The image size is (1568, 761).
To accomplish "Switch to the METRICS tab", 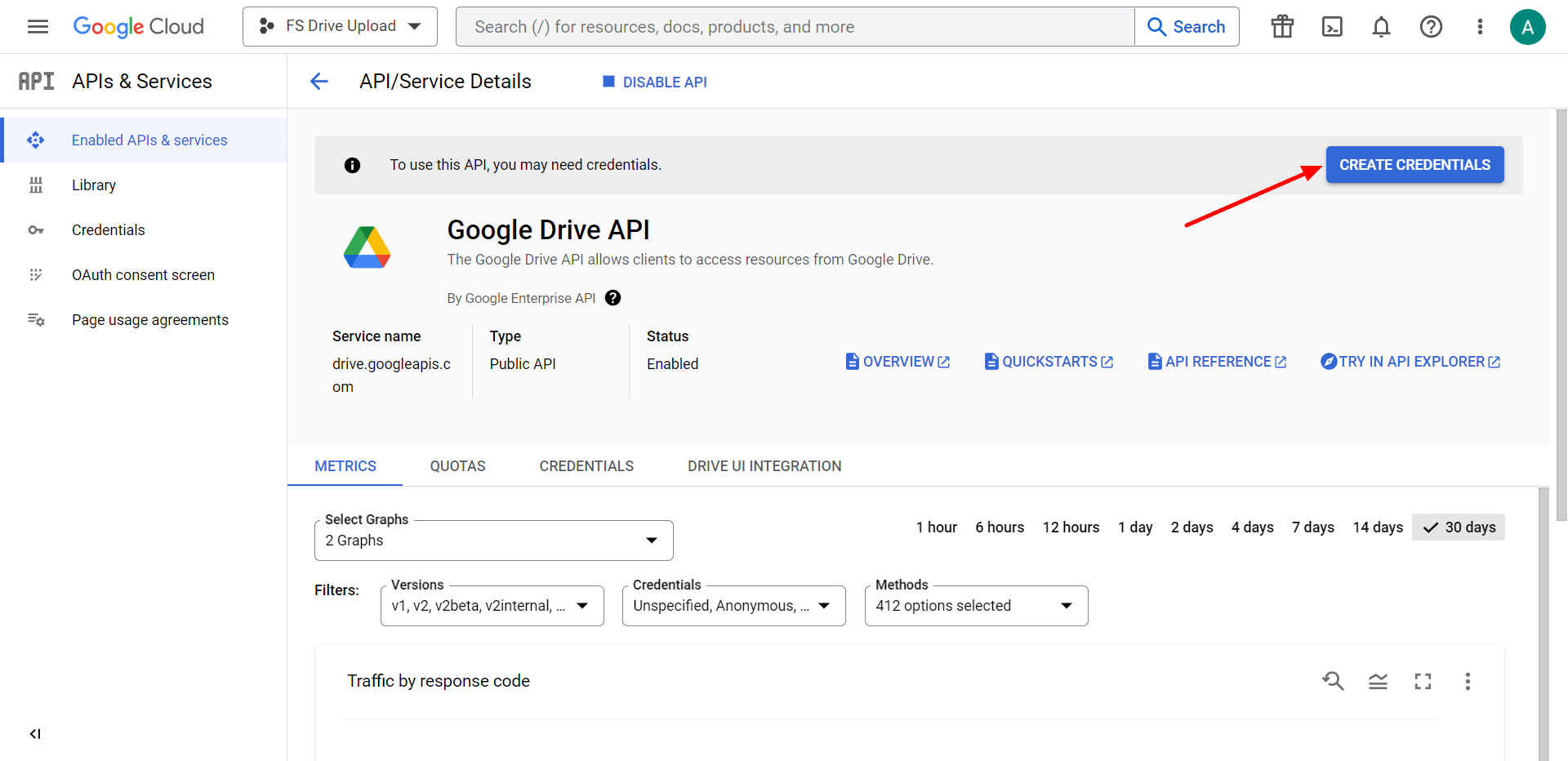I will click(345, 466).
